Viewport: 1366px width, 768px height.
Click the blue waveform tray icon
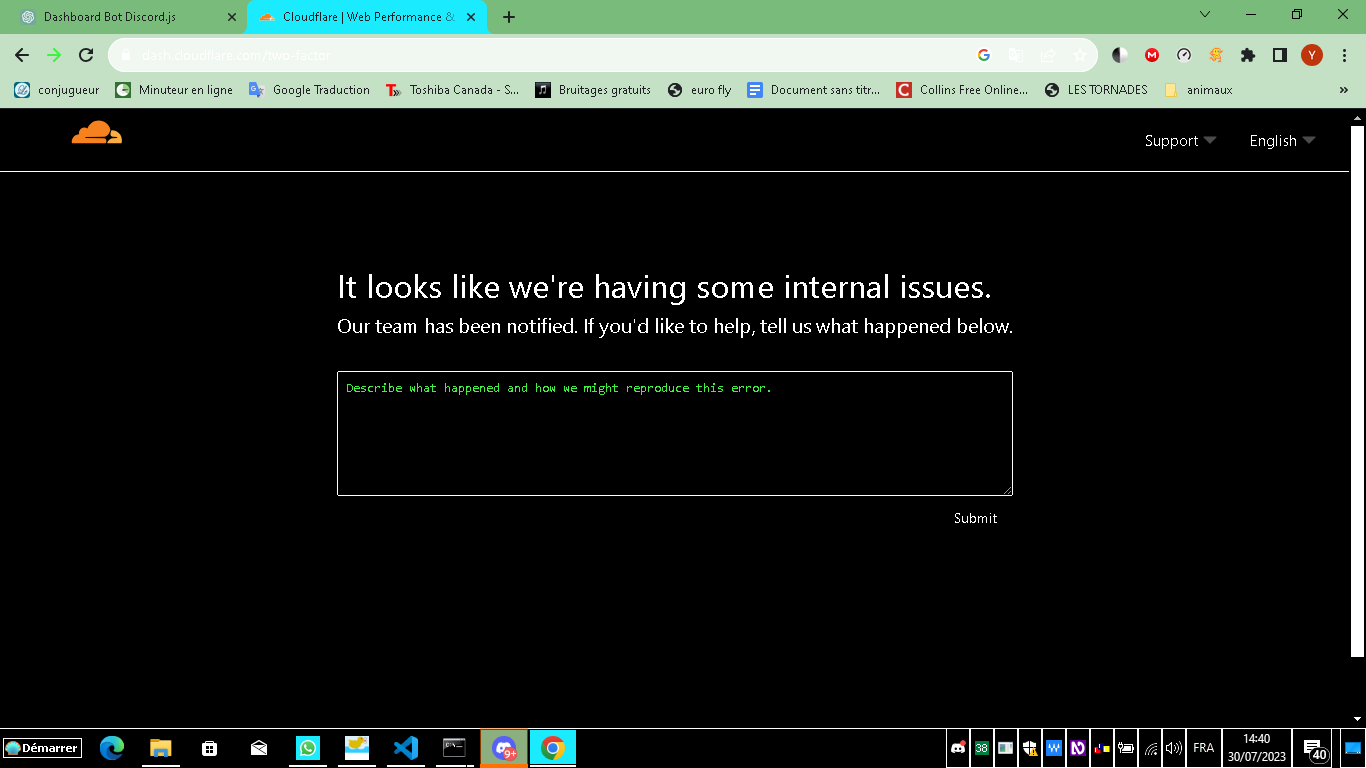click(1054, 748)
